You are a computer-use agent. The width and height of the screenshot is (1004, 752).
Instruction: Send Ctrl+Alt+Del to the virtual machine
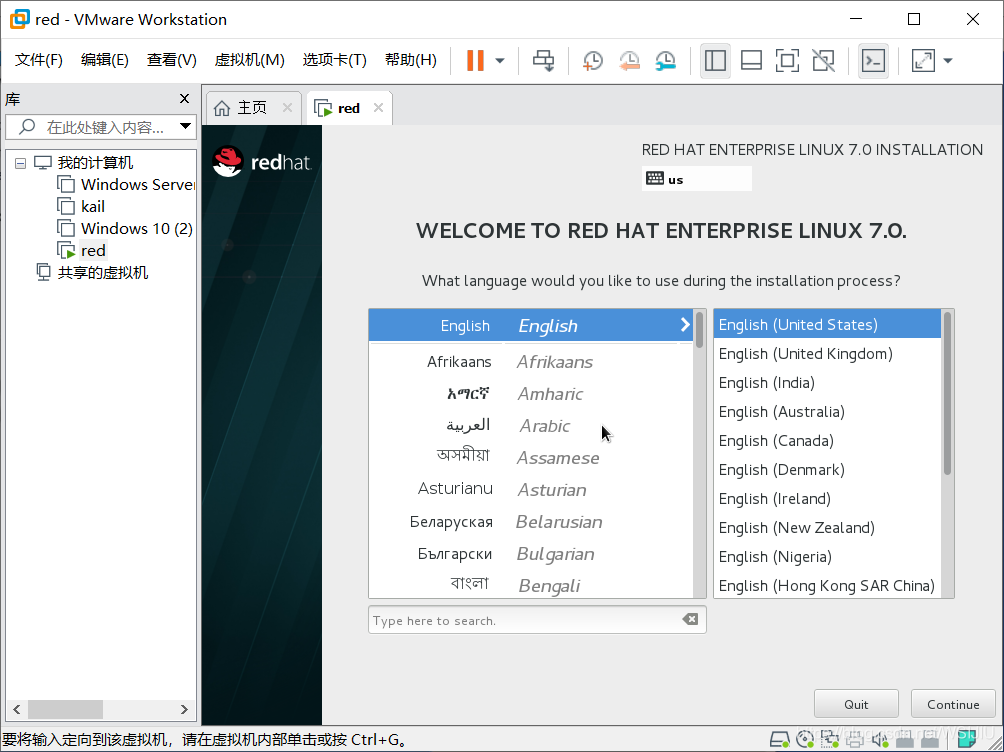[x=544, y=61]
